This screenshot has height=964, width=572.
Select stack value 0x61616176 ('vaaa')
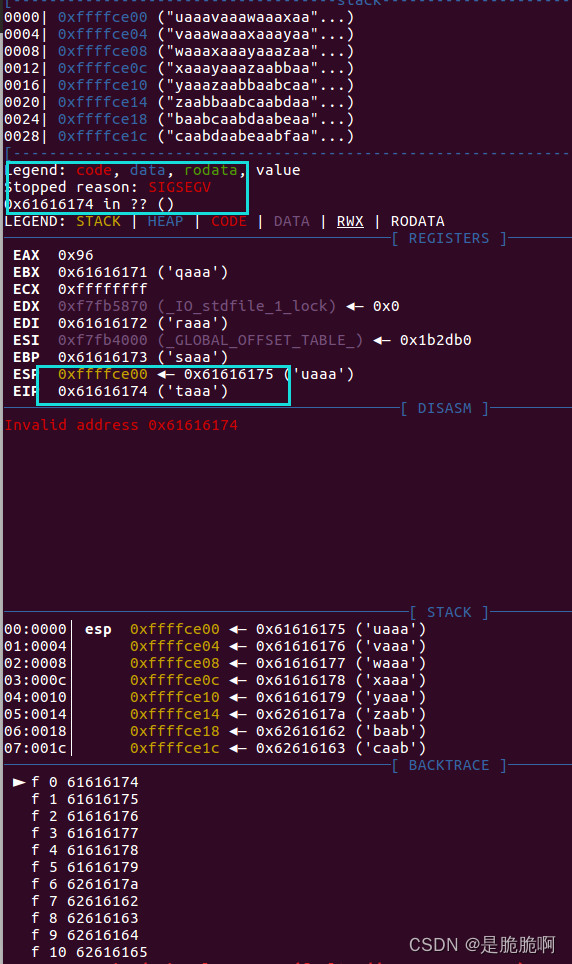tap(341, 646)
